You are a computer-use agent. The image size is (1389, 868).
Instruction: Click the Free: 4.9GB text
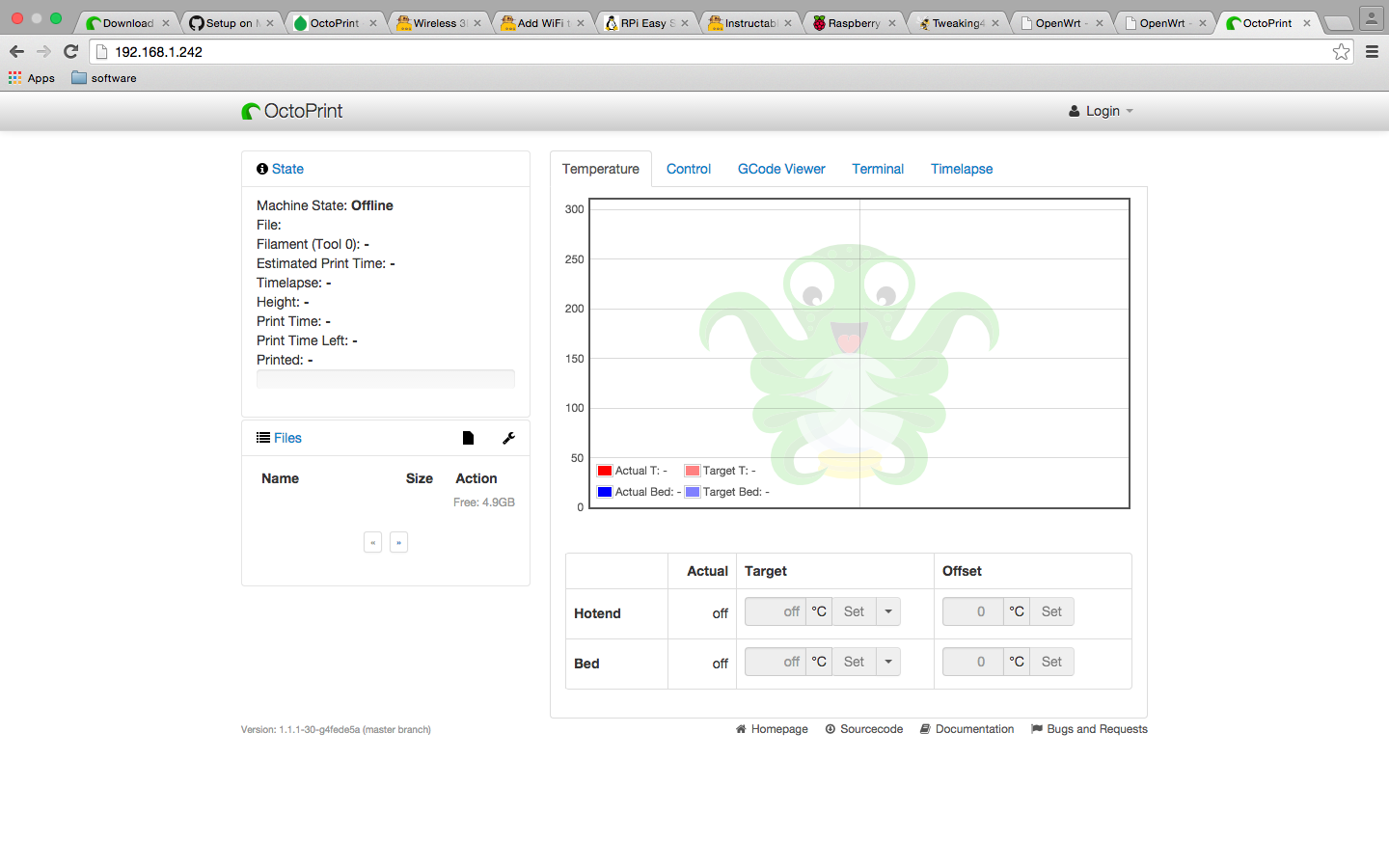484,502
